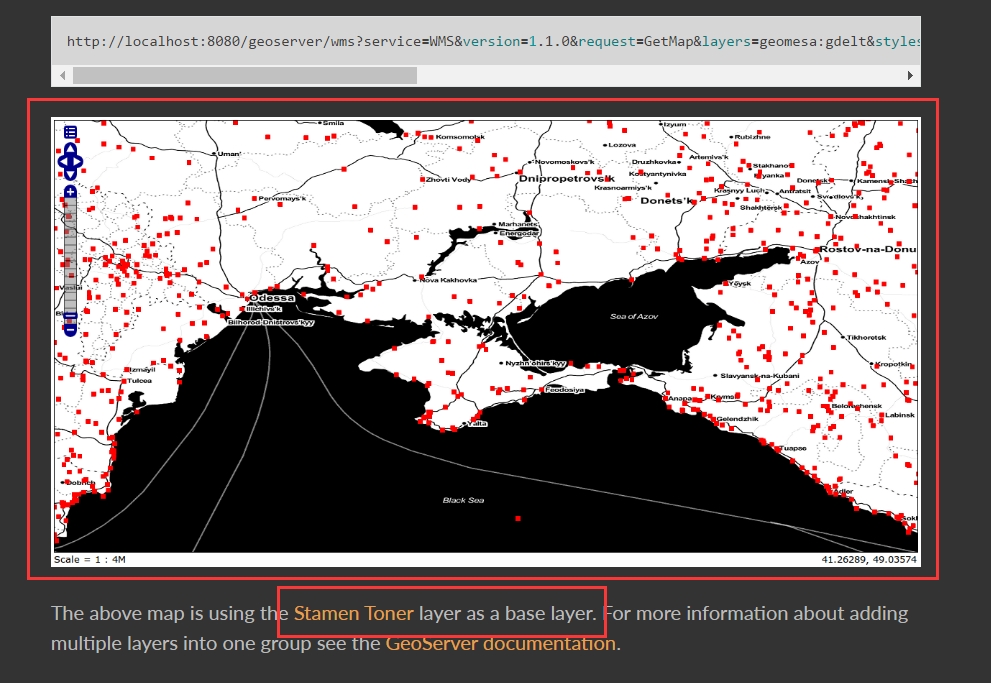The image size is (991, 683).
Task: Pan the map south with down arrow
Action: click(70, 172)
